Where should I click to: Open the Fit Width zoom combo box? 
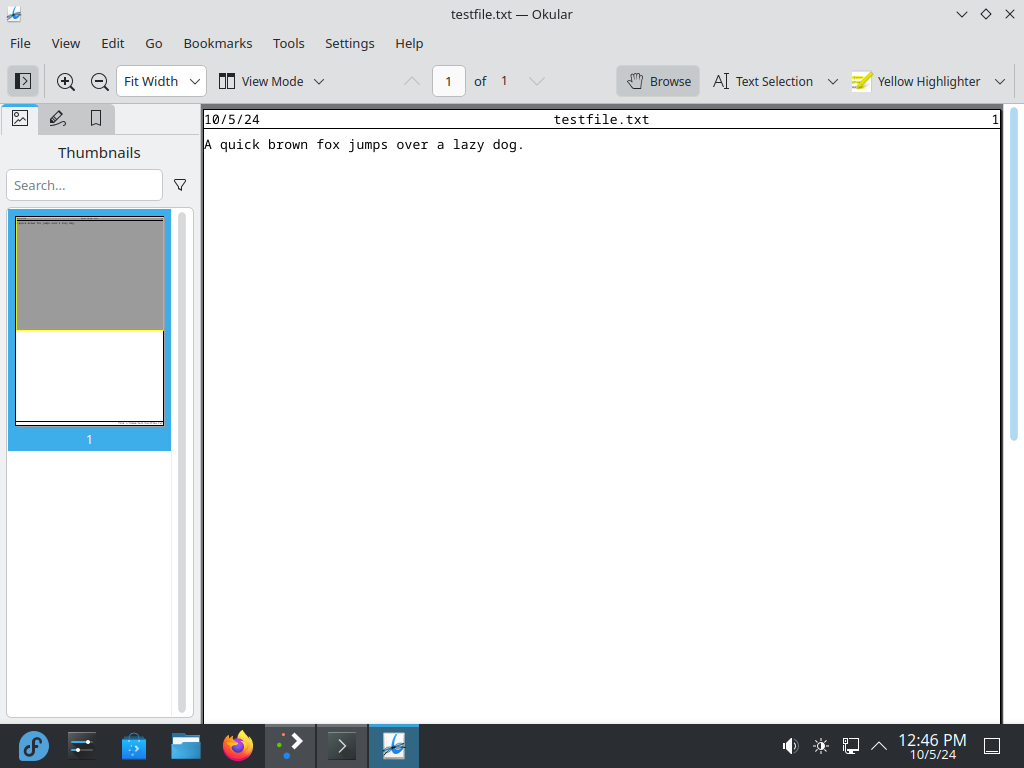(x=161, y=81)
